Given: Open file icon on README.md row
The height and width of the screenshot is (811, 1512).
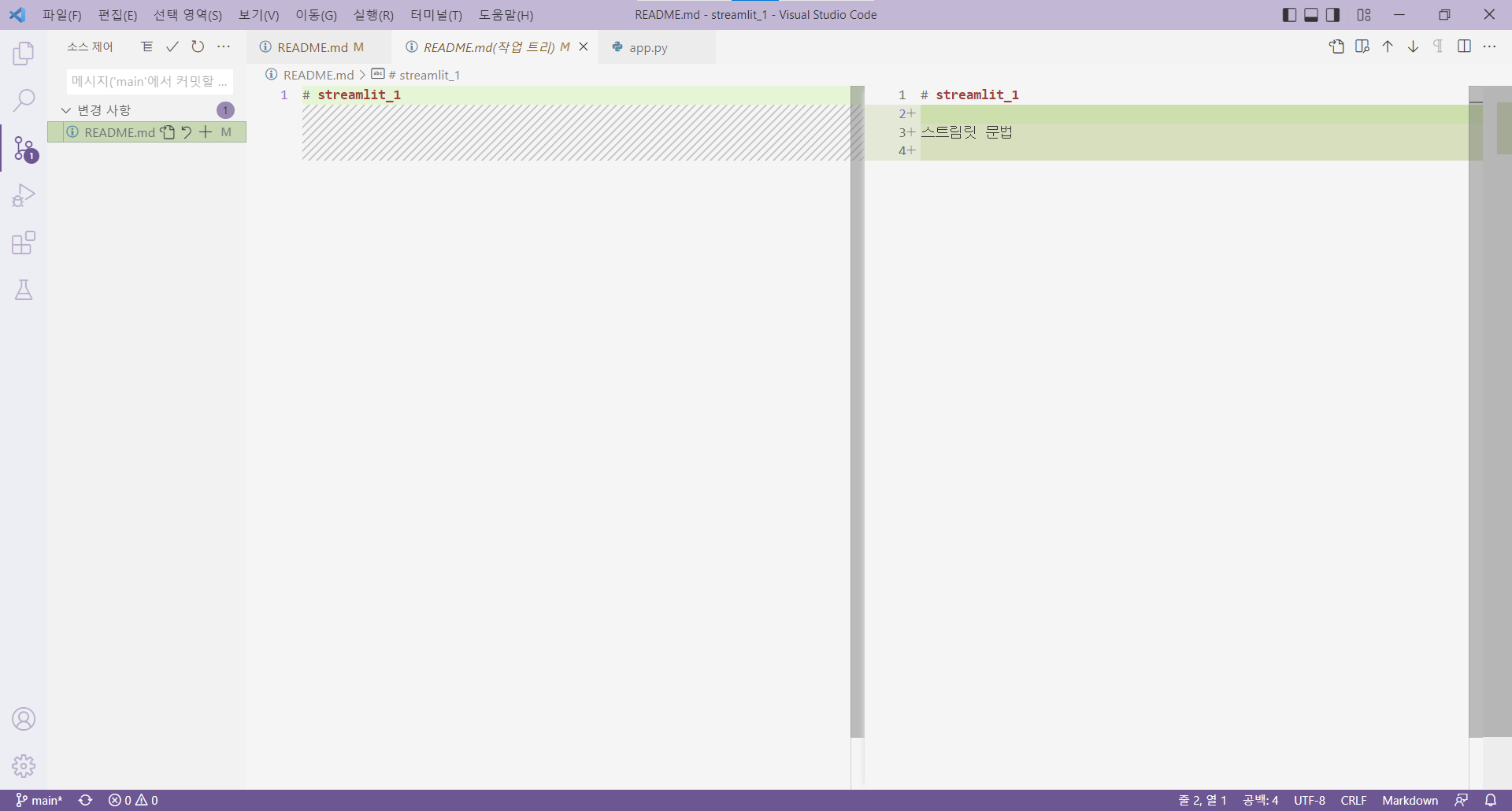Looking at the screenshot, I should click(x=167, y=132).
